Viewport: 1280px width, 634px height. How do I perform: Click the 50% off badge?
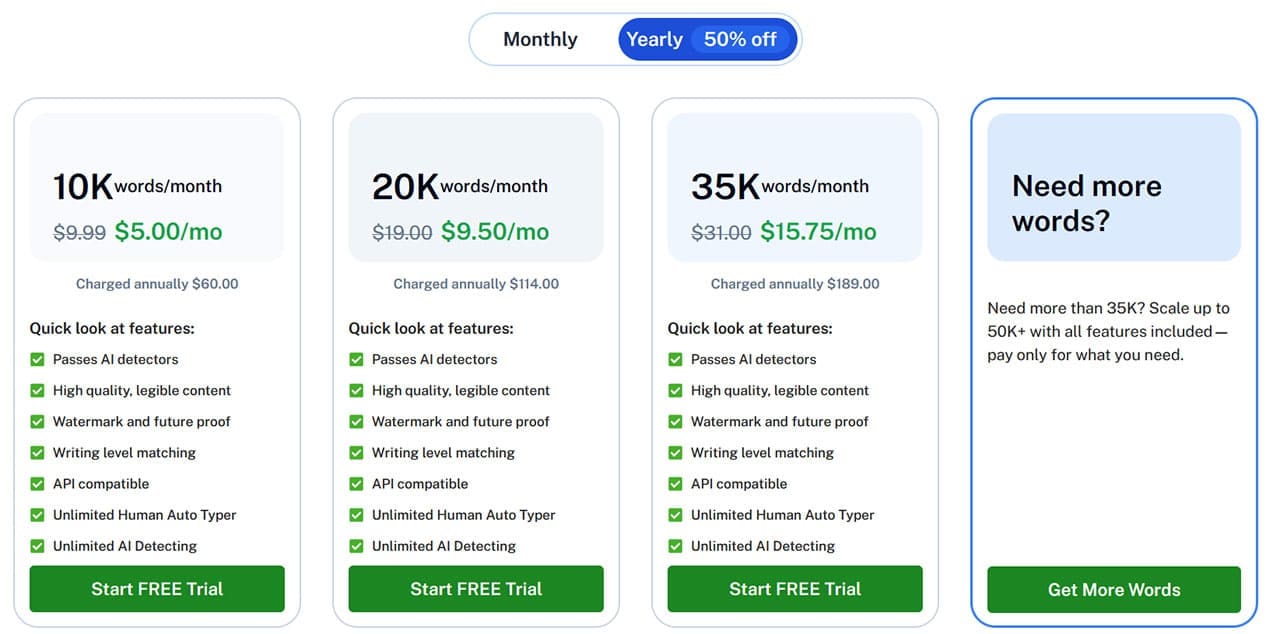(740, 40)
